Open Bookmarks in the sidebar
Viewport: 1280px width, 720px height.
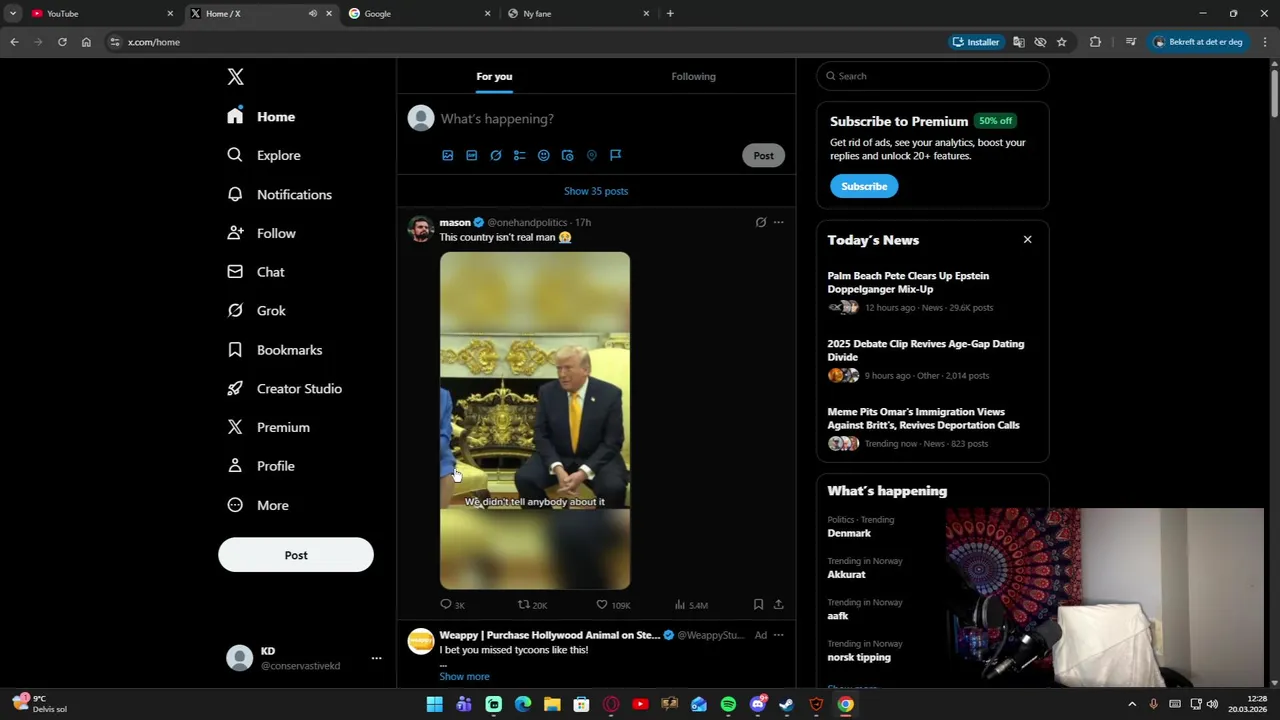click(x=275, y=350)
